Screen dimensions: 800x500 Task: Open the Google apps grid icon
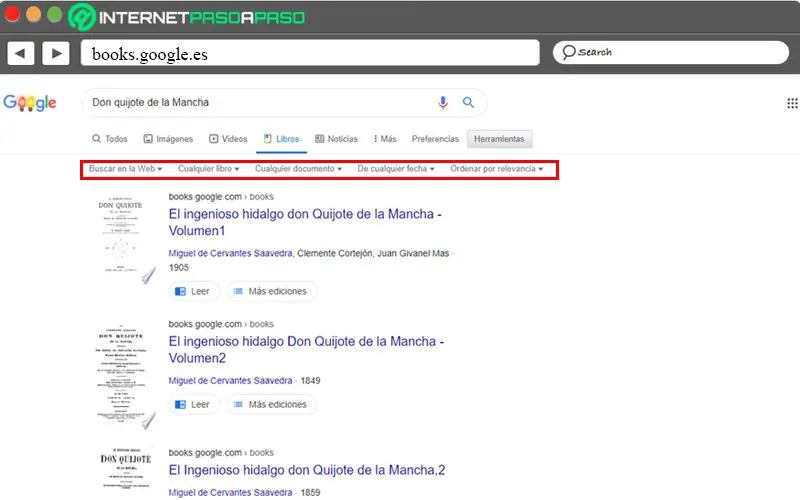(x=792, y=104)
